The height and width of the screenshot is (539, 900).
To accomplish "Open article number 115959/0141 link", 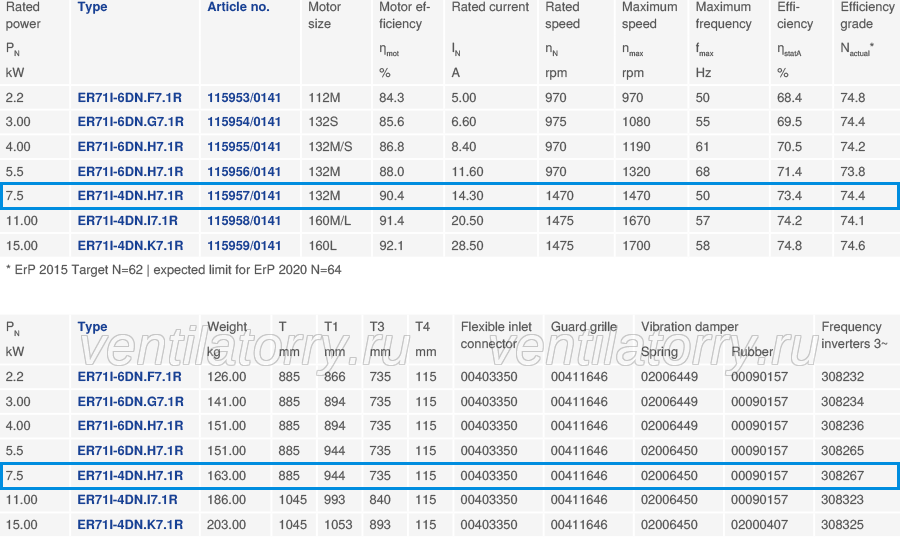I will coord(244,246).
